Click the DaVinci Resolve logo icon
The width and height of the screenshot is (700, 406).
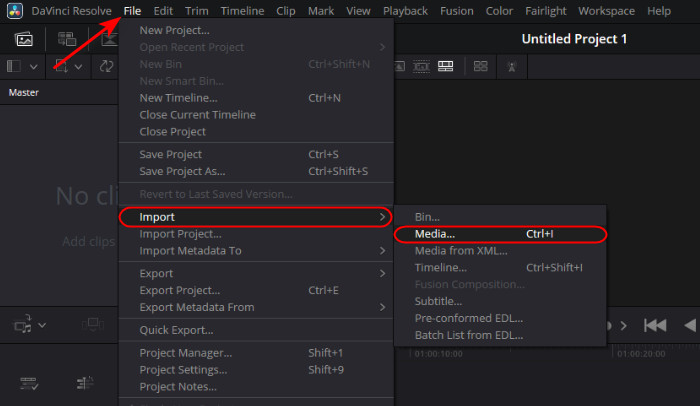(x=14, y=11)
